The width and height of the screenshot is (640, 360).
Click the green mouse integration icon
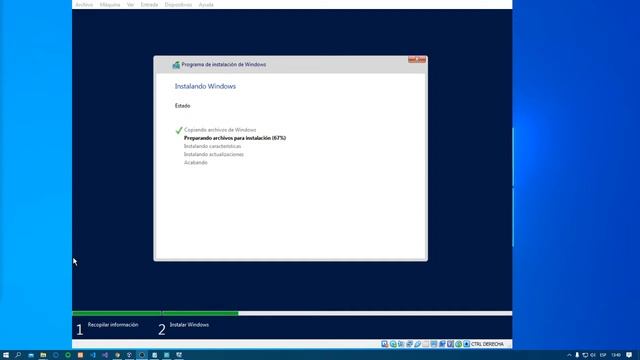[x=458, y=344]
